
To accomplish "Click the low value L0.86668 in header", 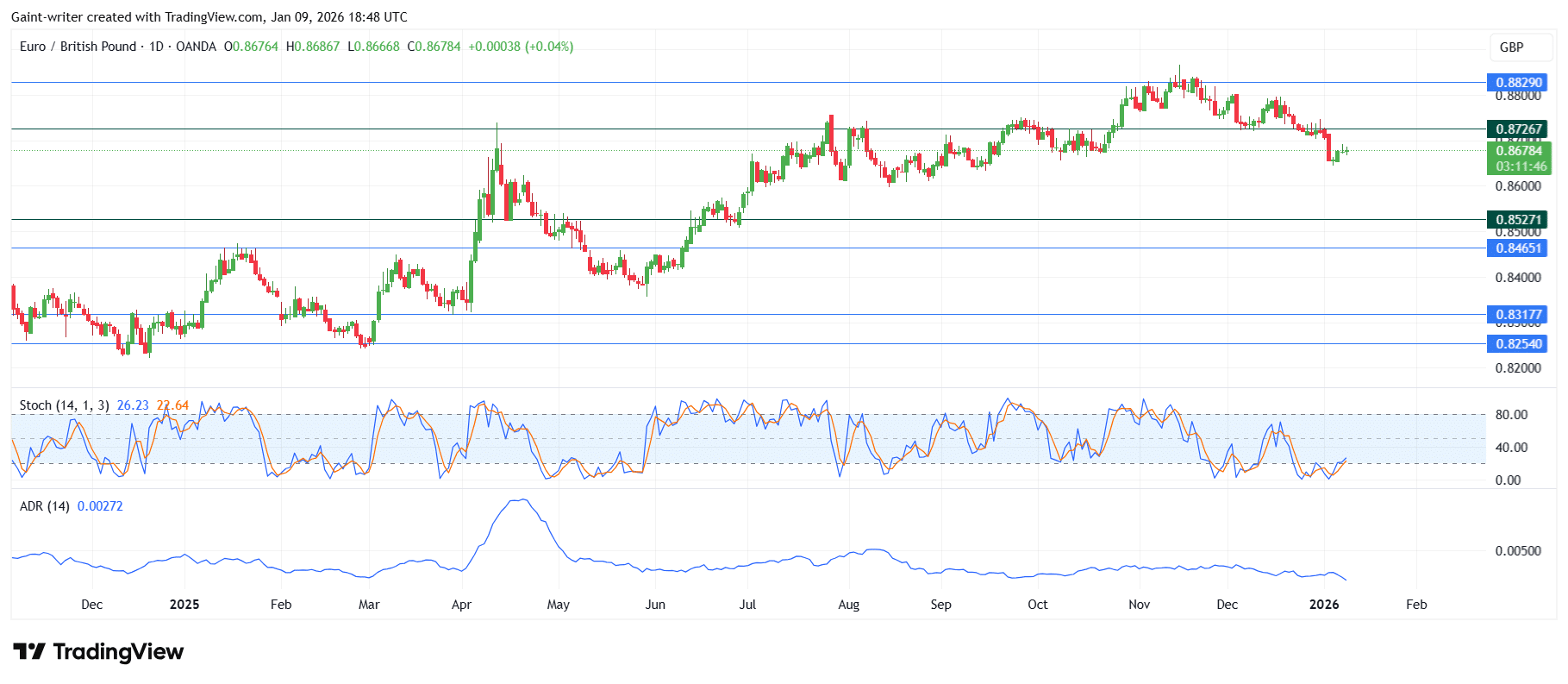I will pos(373,47).
